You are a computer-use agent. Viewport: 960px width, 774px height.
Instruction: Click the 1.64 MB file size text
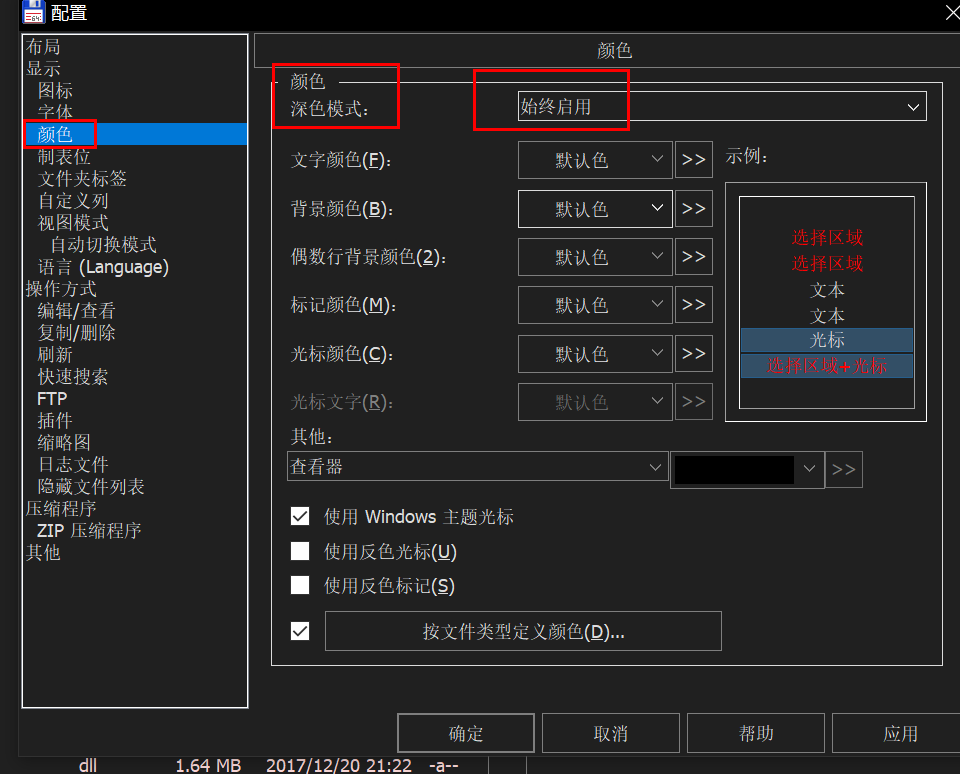pos(208,765)
